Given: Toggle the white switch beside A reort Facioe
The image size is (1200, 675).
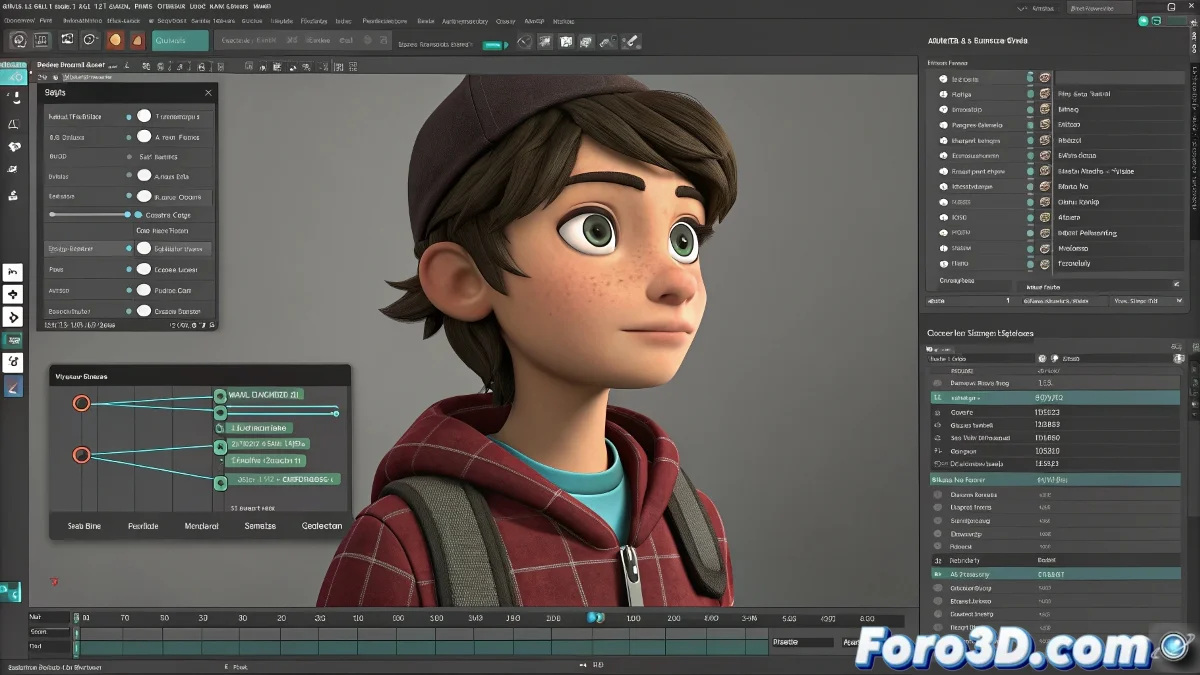Looking at the screenshot, I should pos(144,137).
